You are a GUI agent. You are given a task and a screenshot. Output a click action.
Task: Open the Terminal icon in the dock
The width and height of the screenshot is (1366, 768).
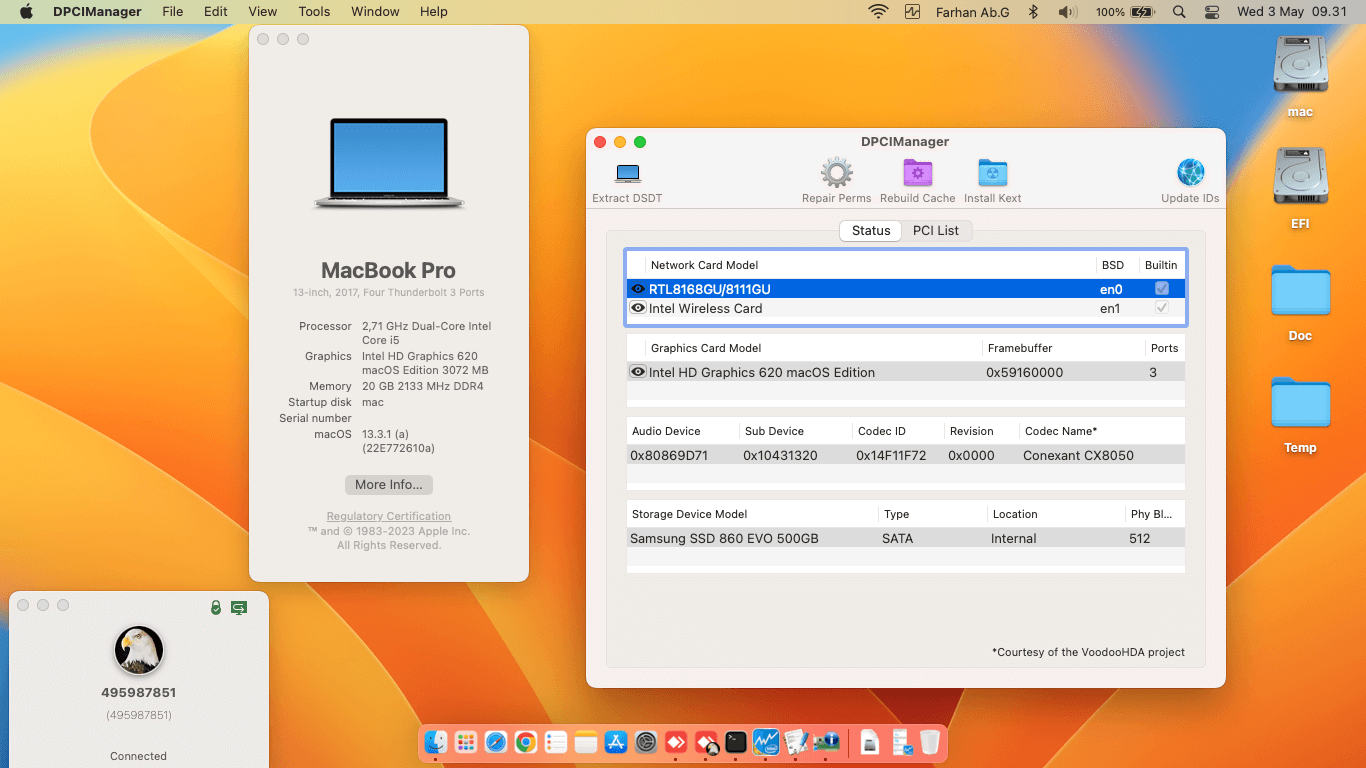pos(735,743)
